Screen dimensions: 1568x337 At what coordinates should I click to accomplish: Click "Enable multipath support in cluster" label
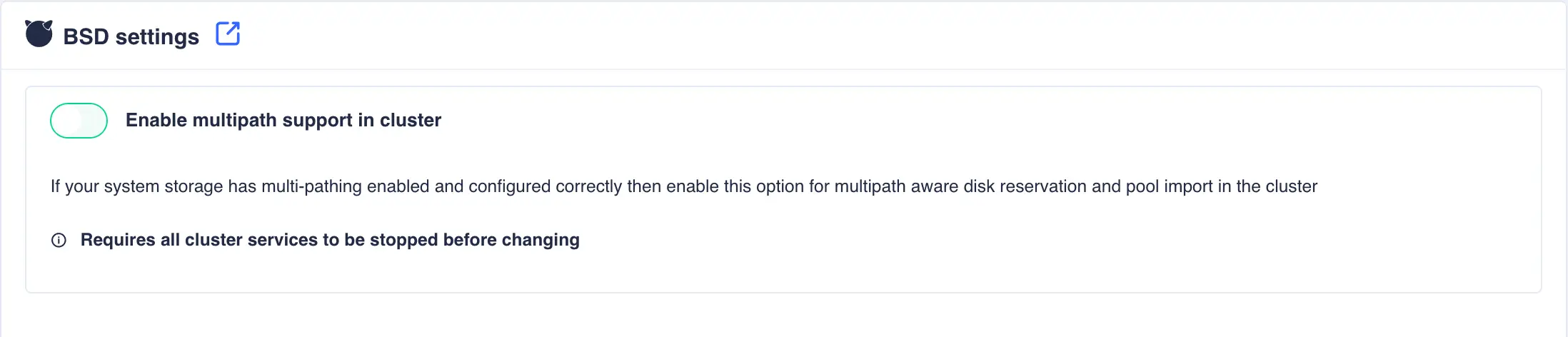point(283,120)
